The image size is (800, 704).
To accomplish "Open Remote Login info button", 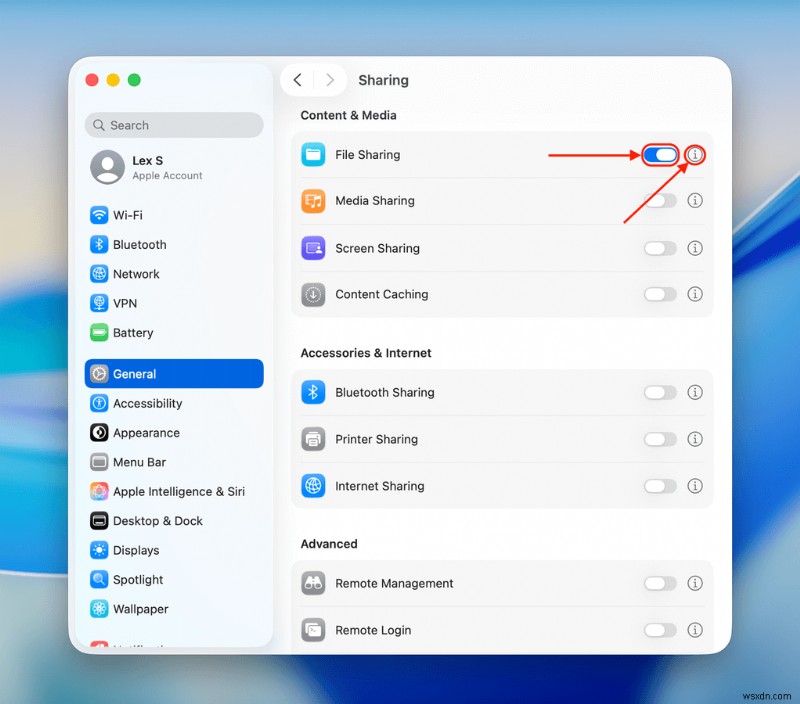I will tap(695, 630).
